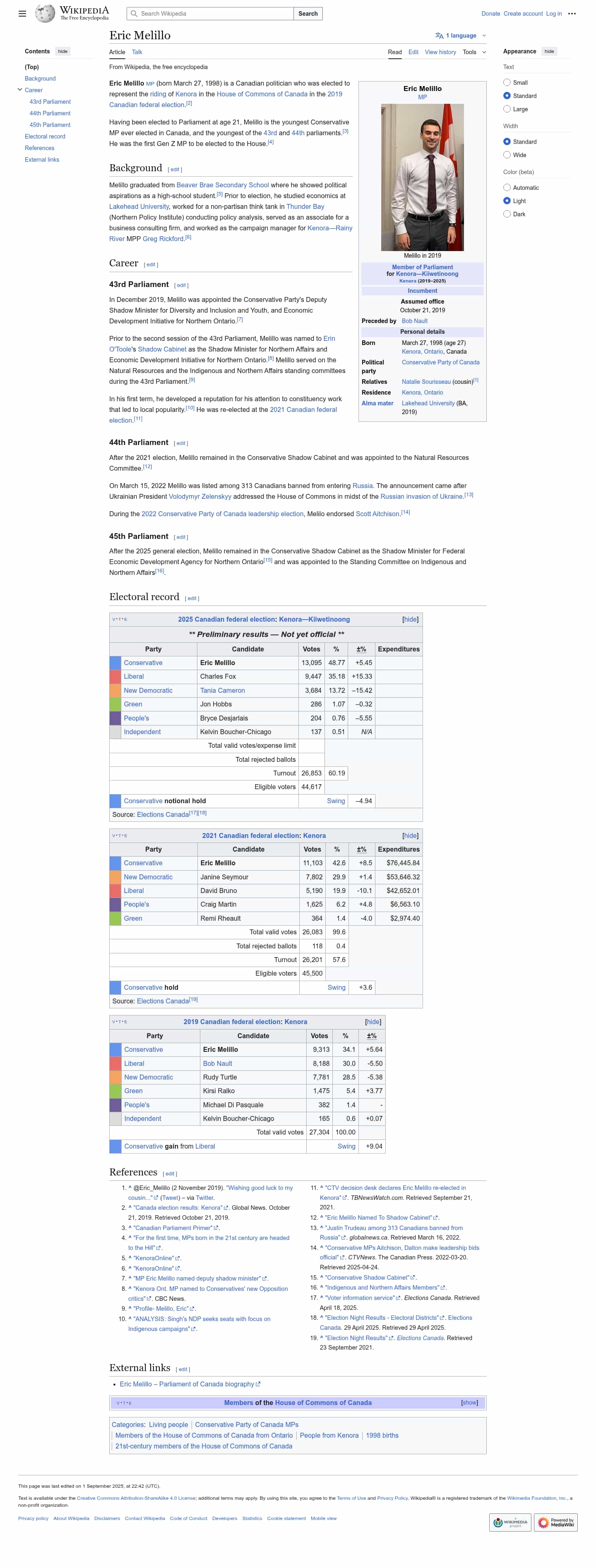Screen dimensions: 596x1568
Task: Open the hamburger main menu icon
Action: coord(22,13)
